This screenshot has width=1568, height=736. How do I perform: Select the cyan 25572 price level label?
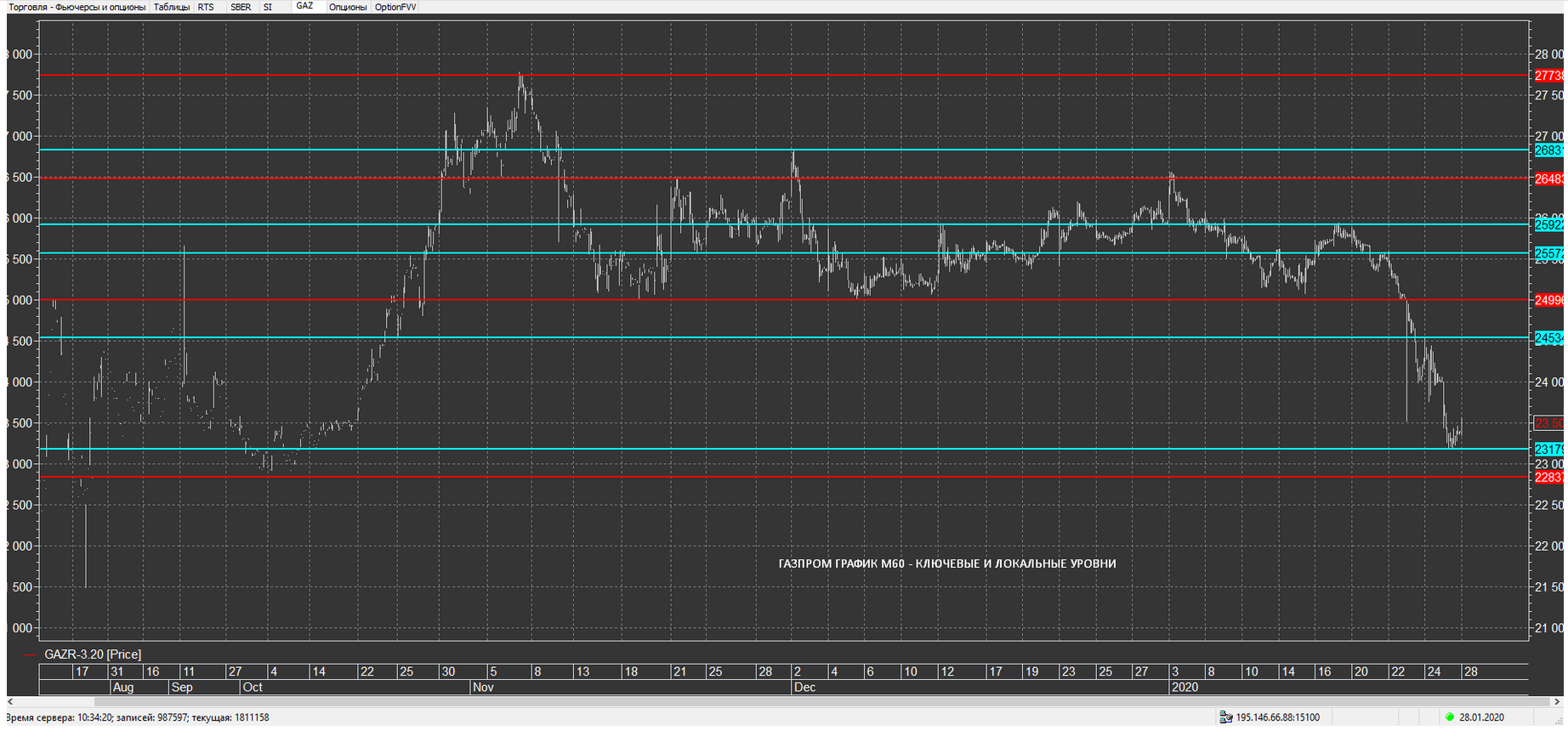[x=1548, y=254]
